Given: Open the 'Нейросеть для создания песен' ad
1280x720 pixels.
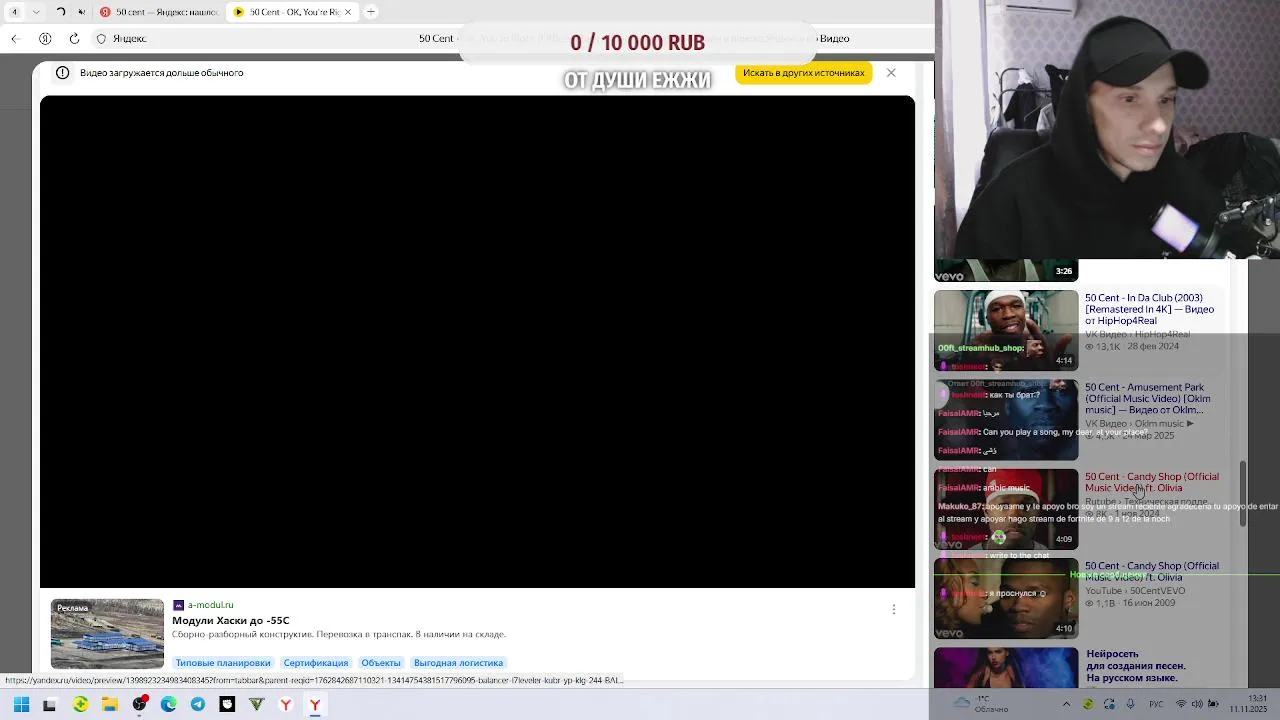Looking at the screenshot, I should [x=1136, y=666].
